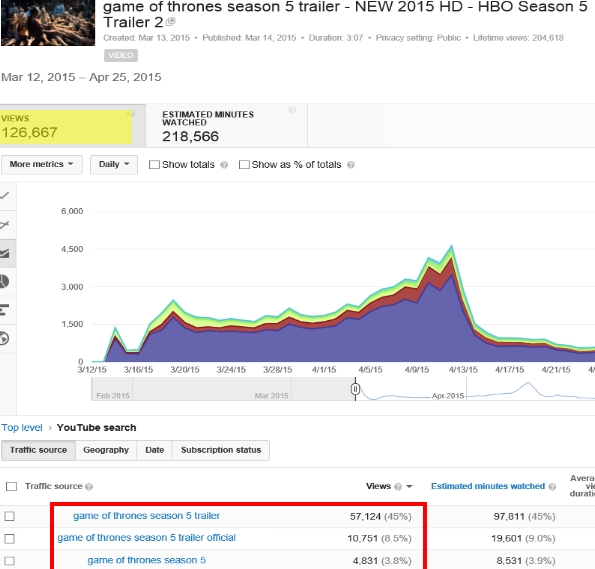
Task: Select Estimated Minutes Watched metric card
Action: [227, 126]
